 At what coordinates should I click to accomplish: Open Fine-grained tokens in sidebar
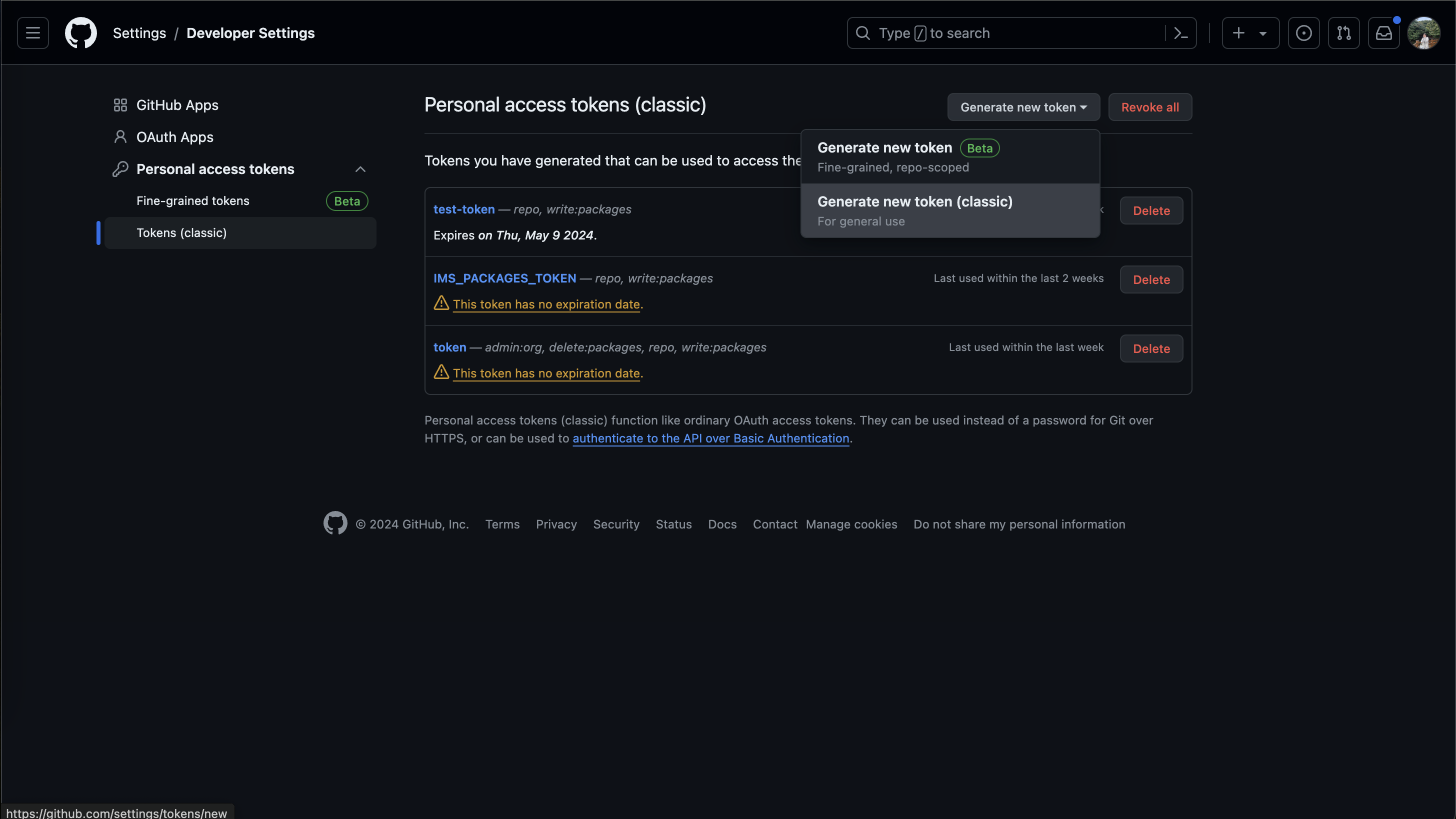(x=192, y=200)
